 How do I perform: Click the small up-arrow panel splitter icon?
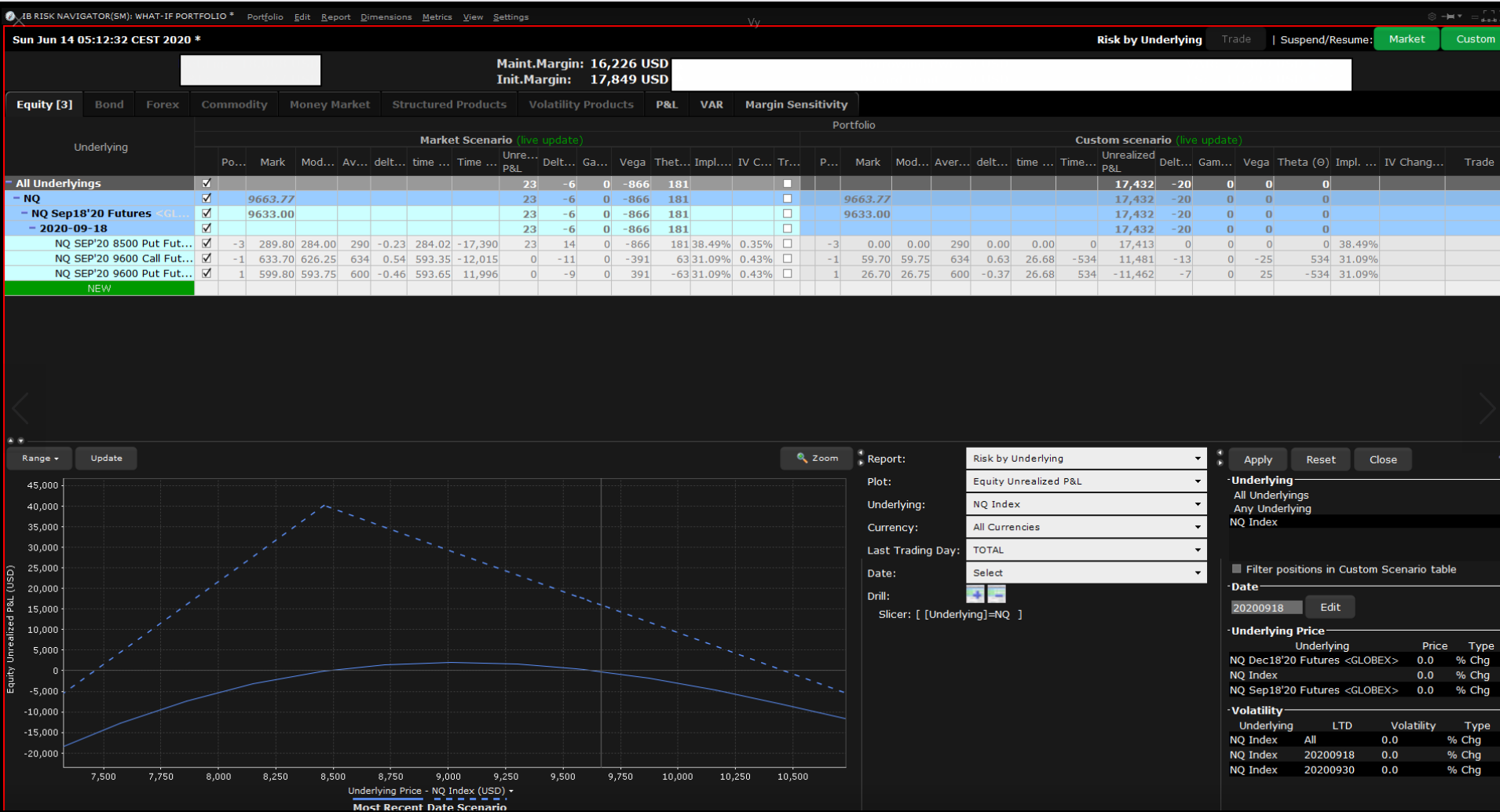[x=11, y=441]
